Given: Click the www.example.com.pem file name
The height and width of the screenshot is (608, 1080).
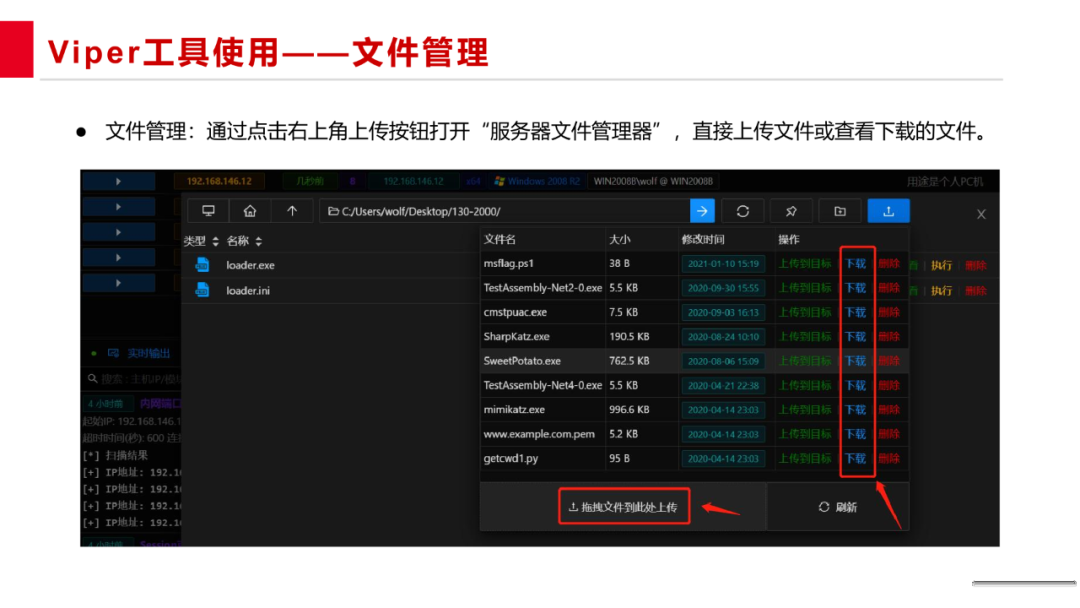Looking at the screenshot, I should click(539, 434).
